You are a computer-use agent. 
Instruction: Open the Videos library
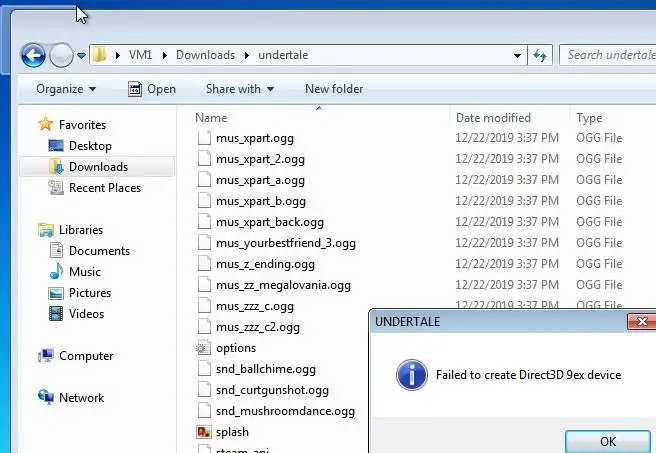coord(86,314)
